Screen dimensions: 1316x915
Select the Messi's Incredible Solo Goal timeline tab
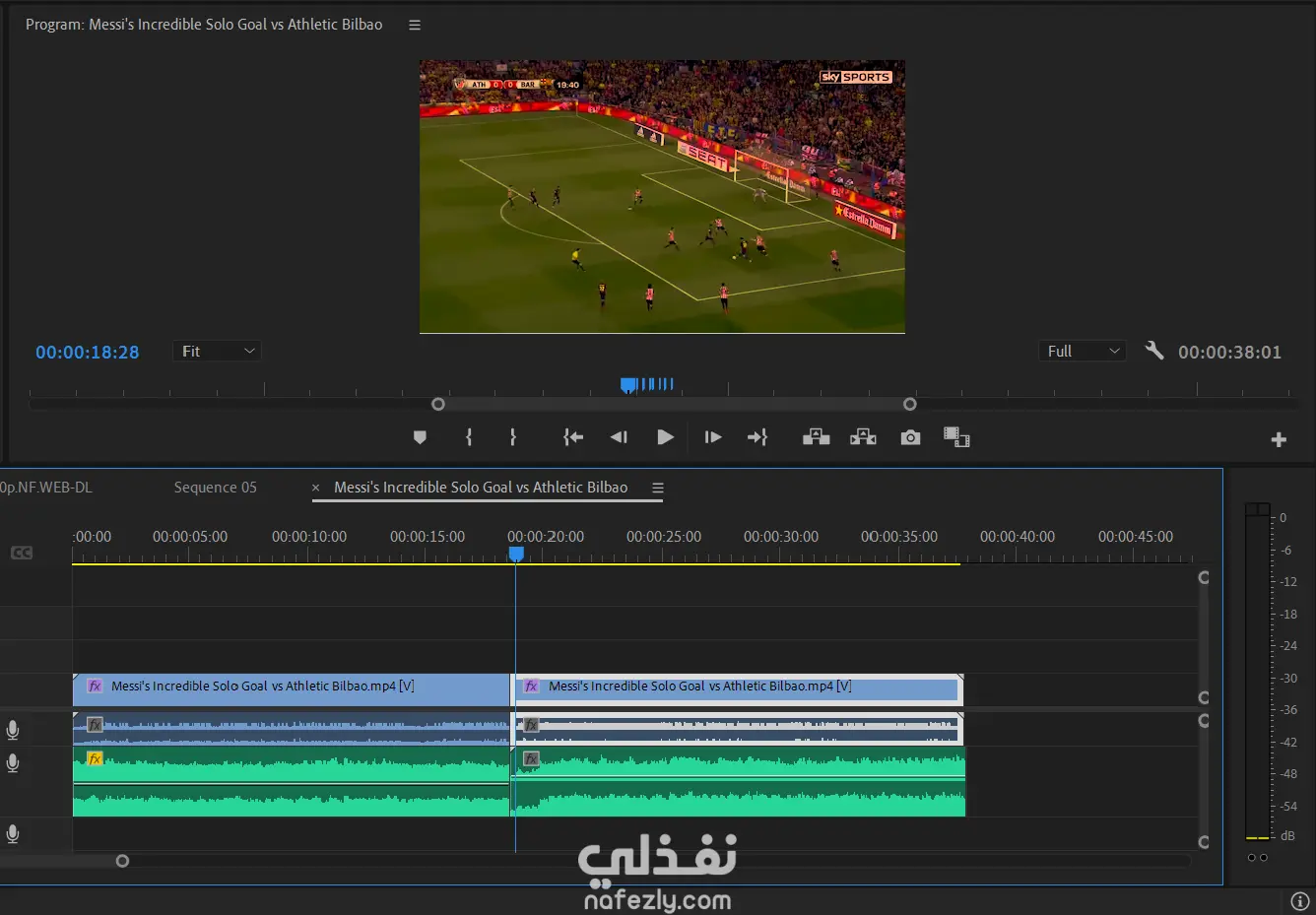(481, 488)
